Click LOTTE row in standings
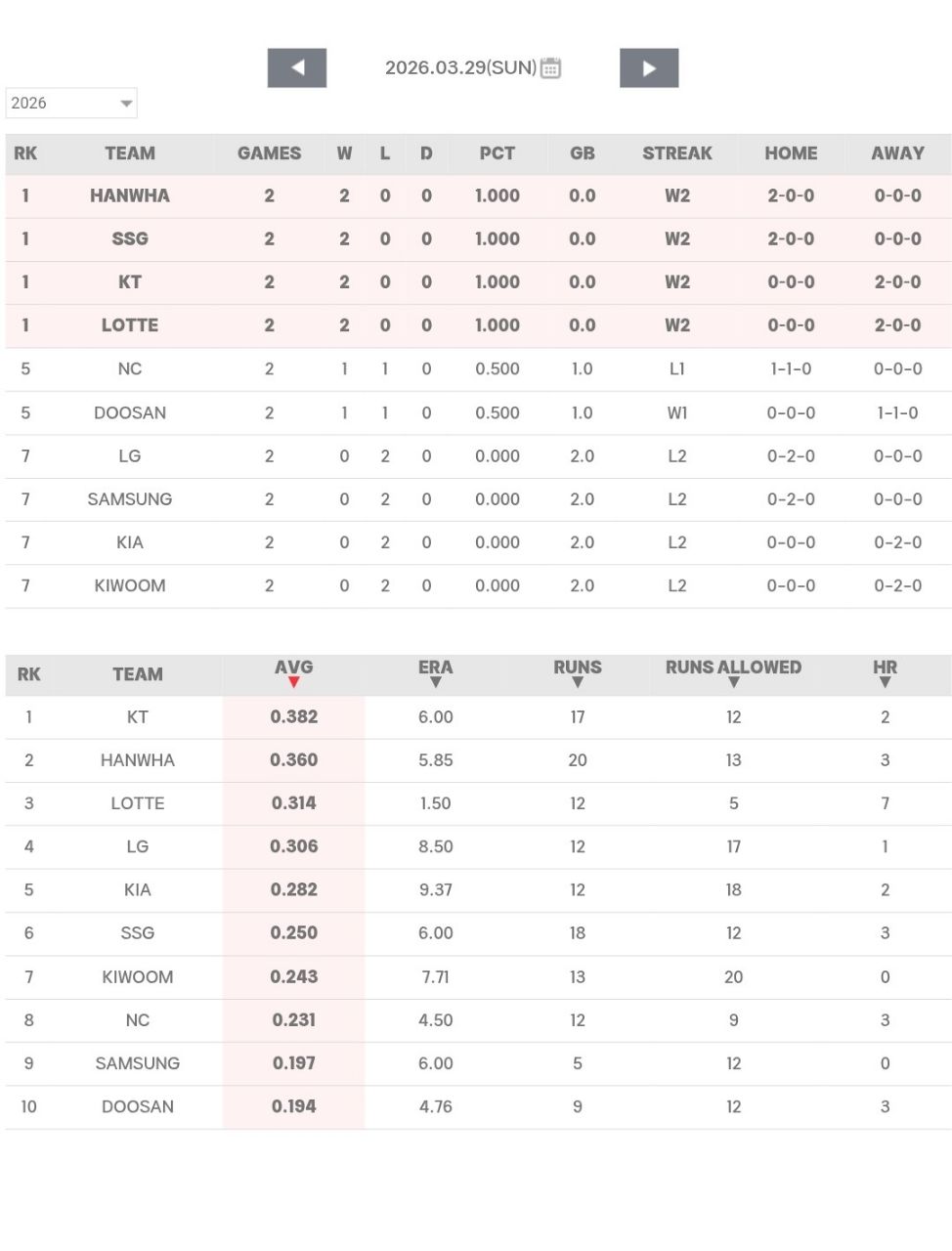 pos(130,325)
